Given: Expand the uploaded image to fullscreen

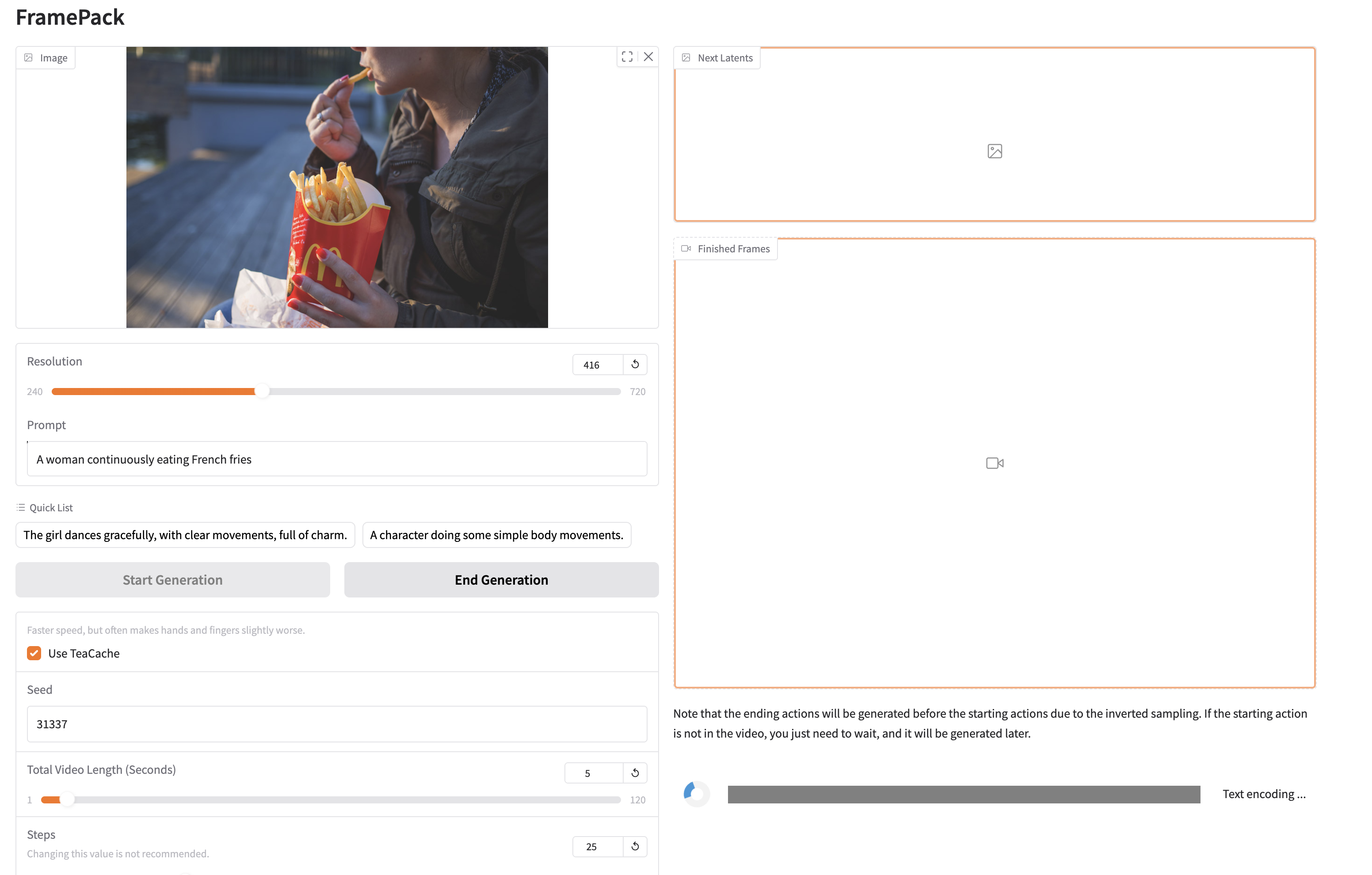Looking at the screenshot, I should pos(627,57).
